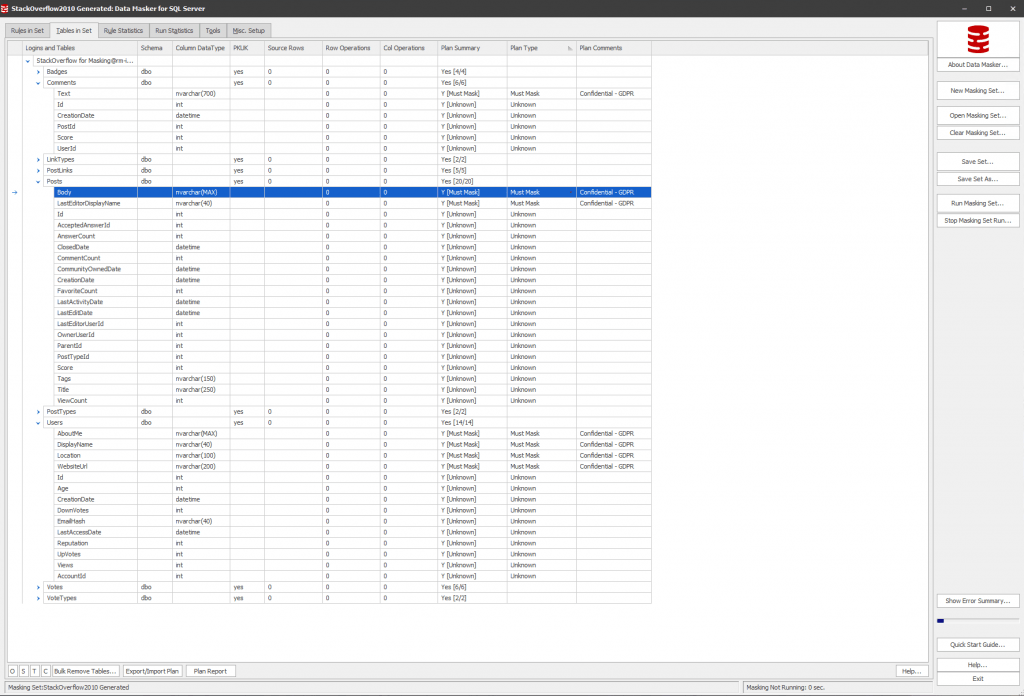Screen dimensions: 1024x696
Task: Expand the PostLinks table node
Action: click(x=38, y=170)
